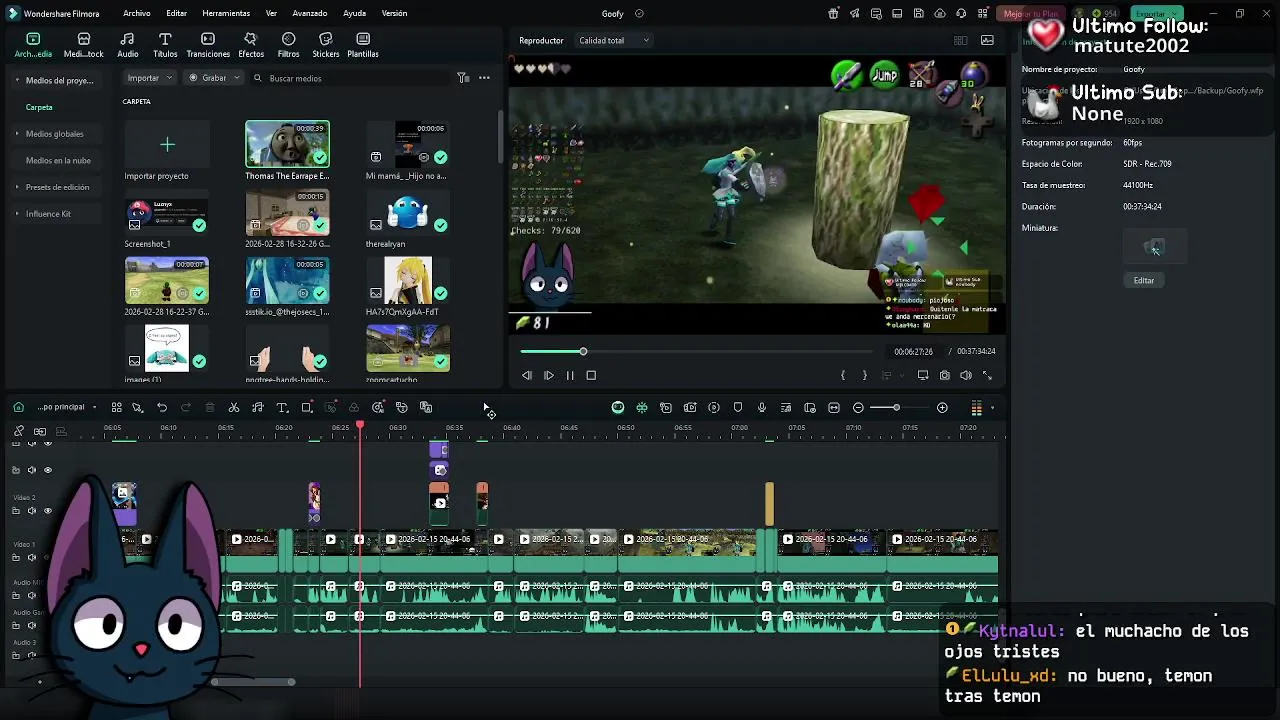Expand Presets de edición
The width and height of the screenshot is (1280, 720).
[17, 187]
